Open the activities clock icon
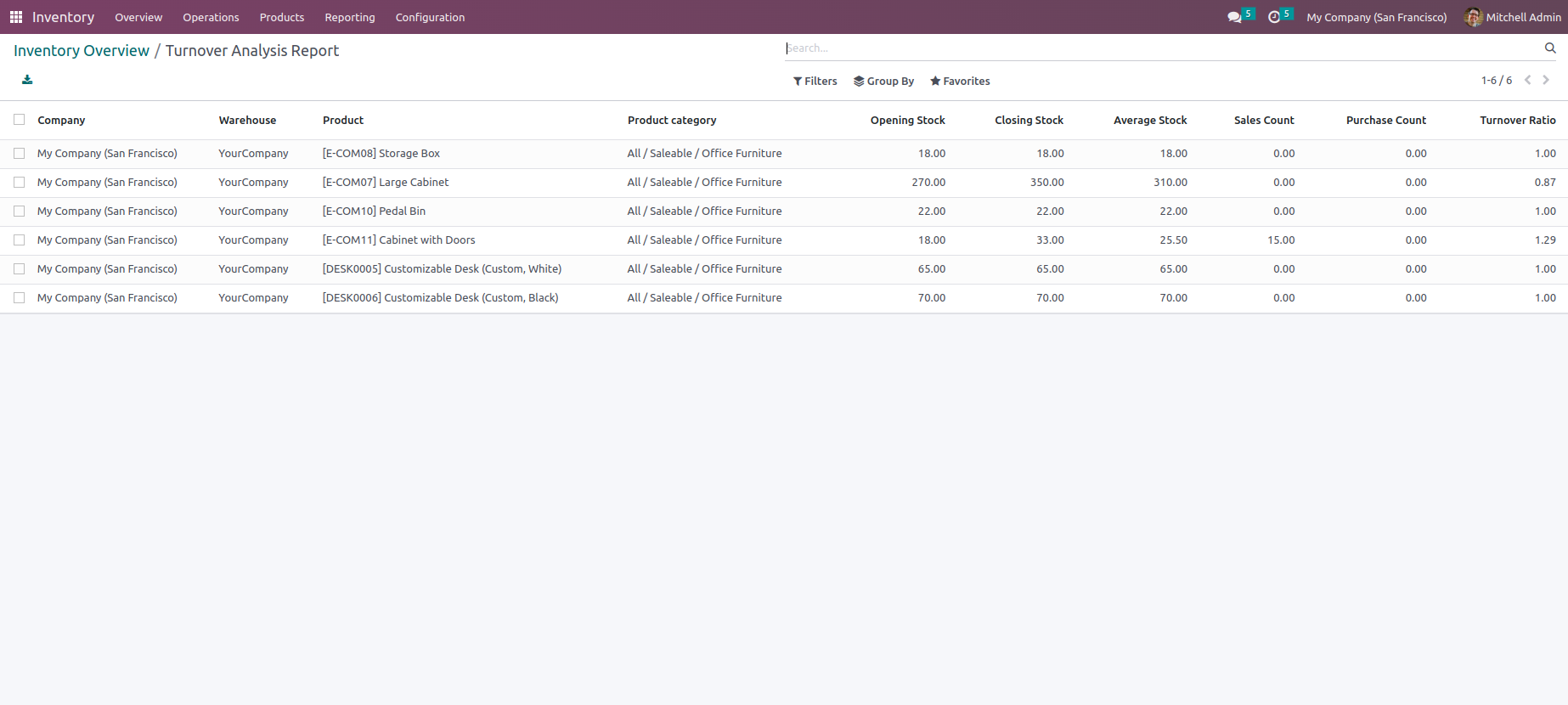1568x705 pixels. (1274, 17)
